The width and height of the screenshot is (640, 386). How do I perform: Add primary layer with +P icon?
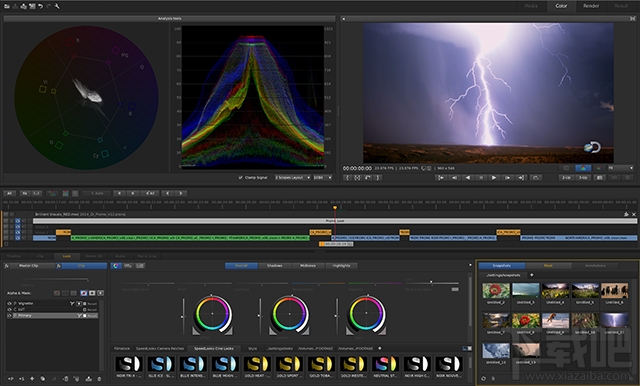click(x=11, y=379)
